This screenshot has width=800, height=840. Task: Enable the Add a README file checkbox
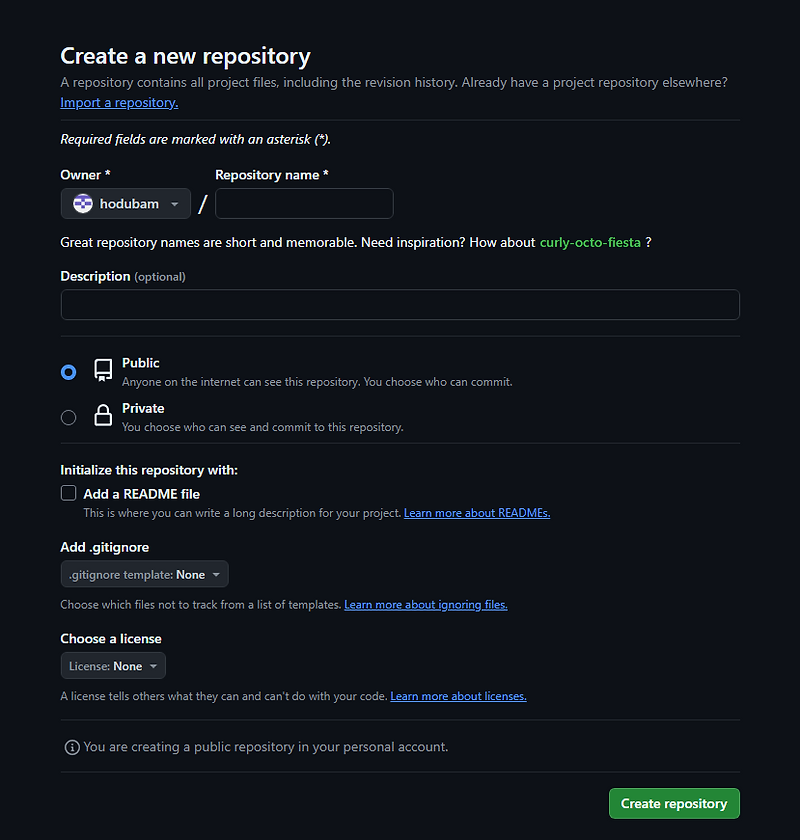pos(68,492)
